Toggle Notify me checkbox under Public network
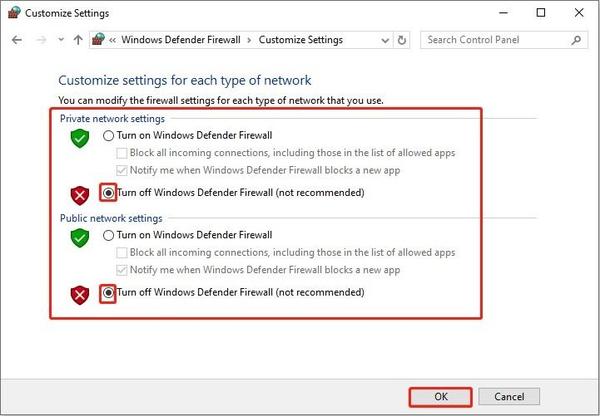600x416 pixels. coord(122,271)
